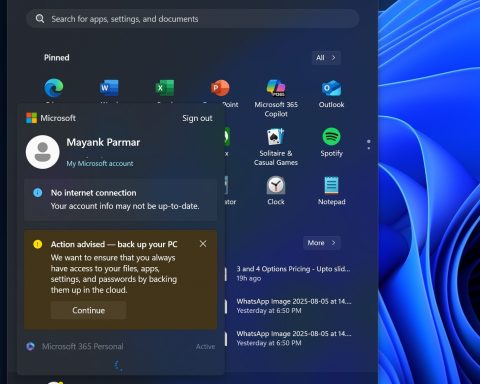
Task: Click the Active subscription status label
Action: point(205,347)
